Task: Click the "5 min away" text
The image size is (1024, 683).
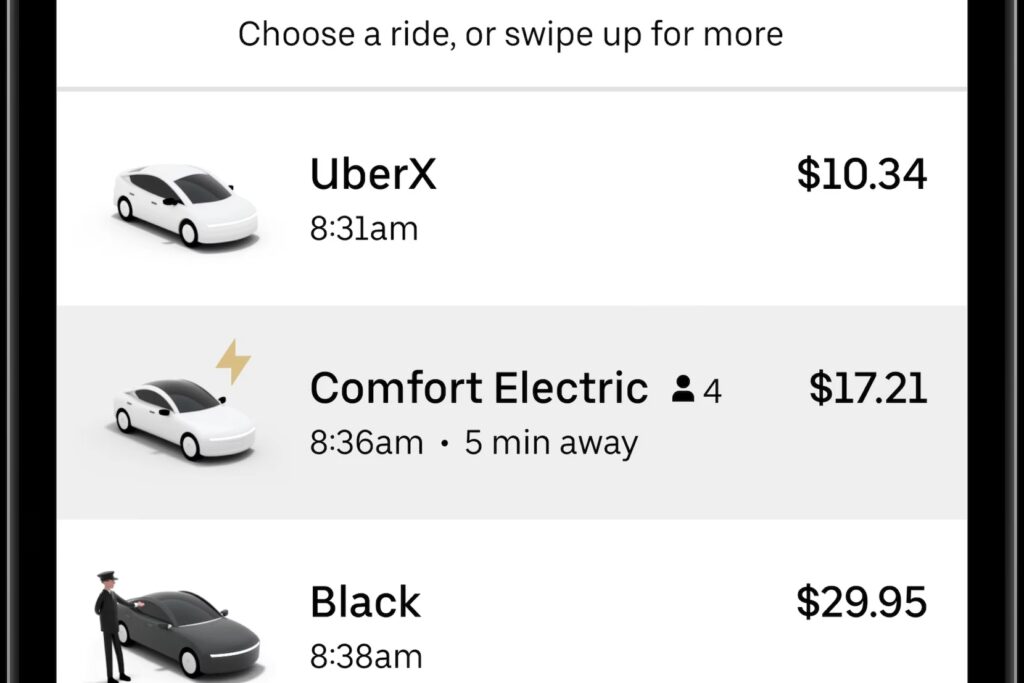Action: coord(551,443)
